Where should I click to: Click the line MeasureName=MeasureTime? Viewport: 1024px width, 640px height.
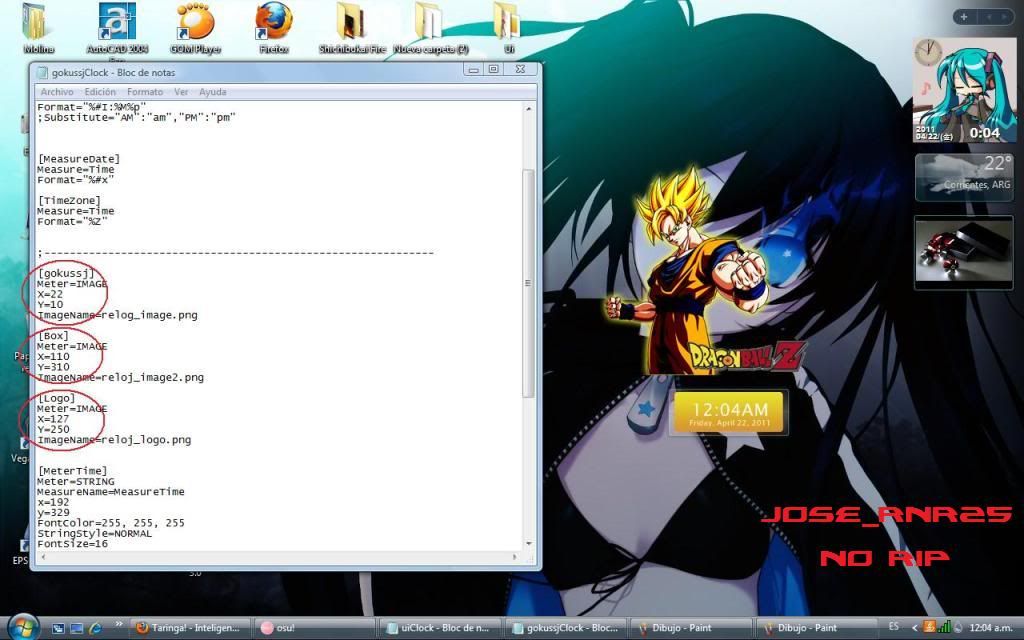(x=111, y=492)
